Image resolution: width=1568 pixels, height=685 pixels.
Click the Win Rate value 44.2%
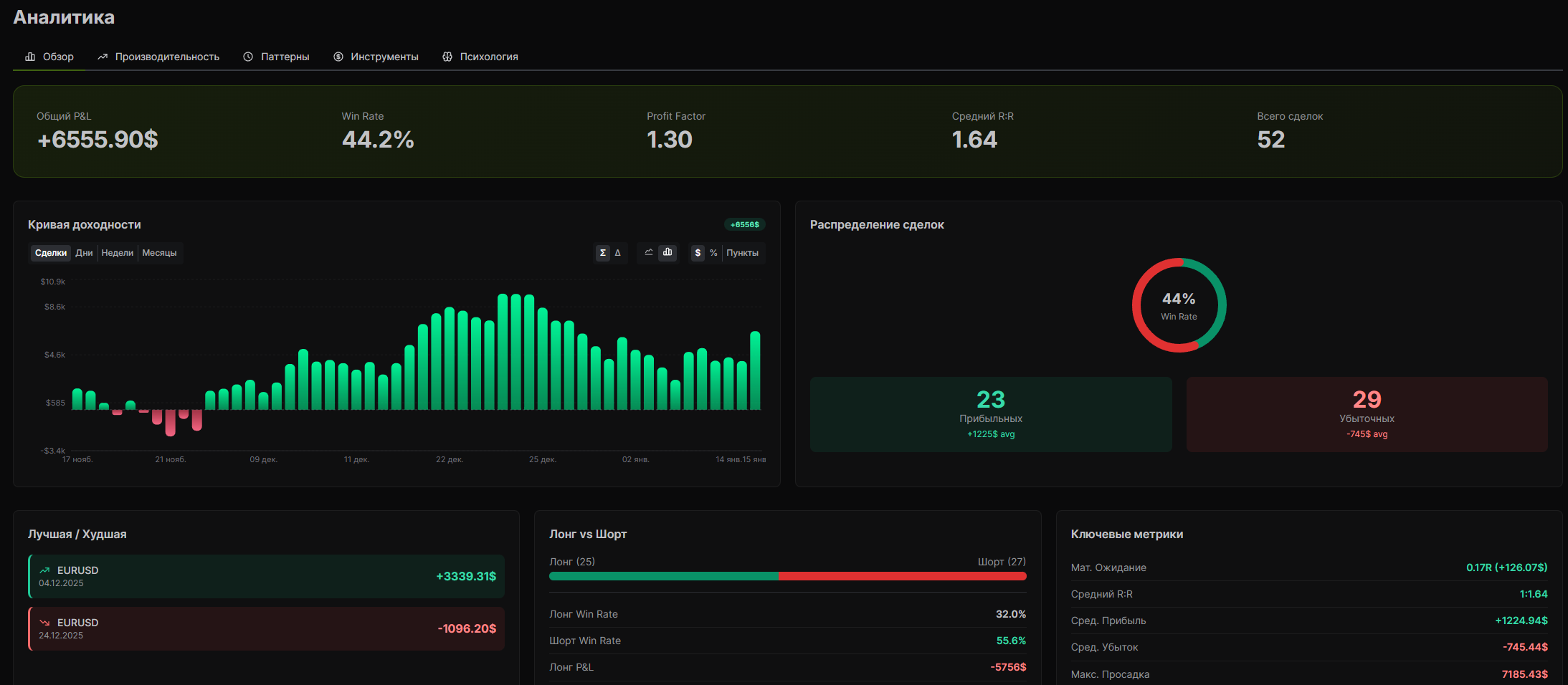[x=378, y=139]
